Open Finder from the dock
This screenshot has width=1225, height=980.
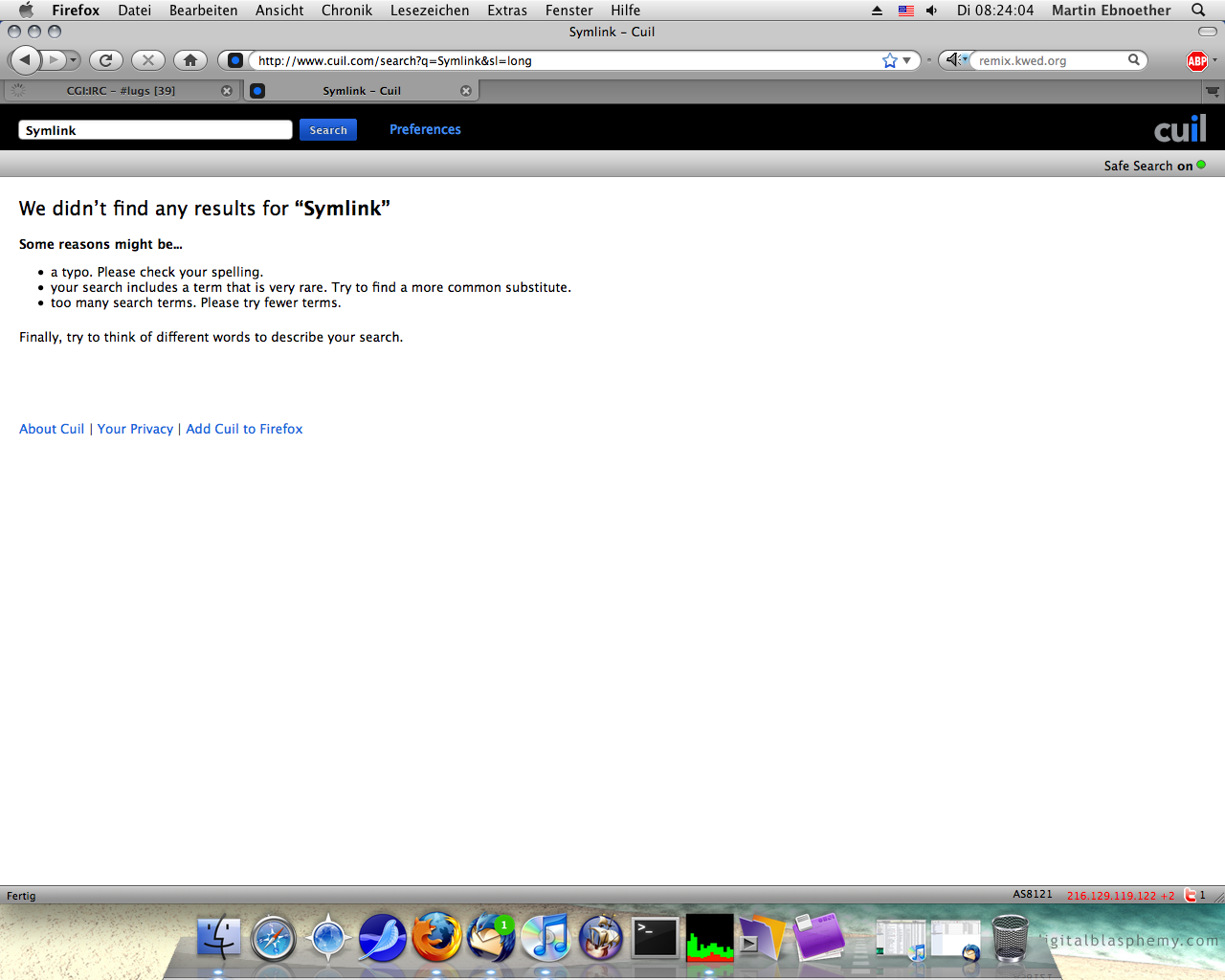219,937
